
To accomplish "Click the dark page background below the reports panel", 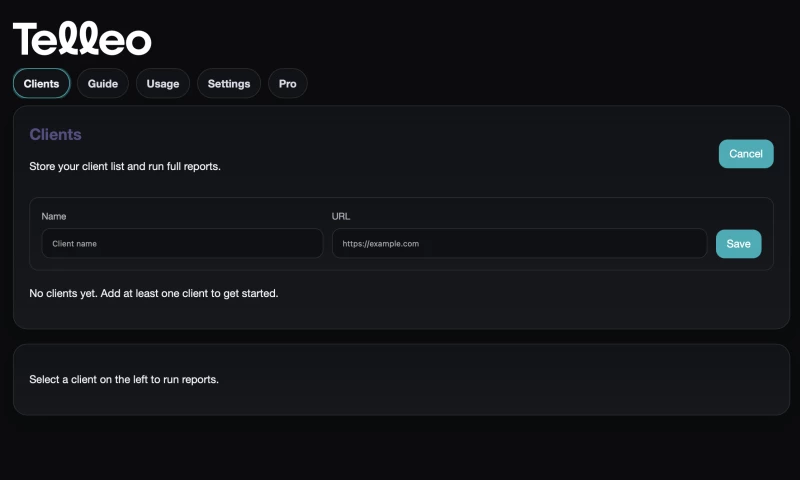I will [400, 448].
